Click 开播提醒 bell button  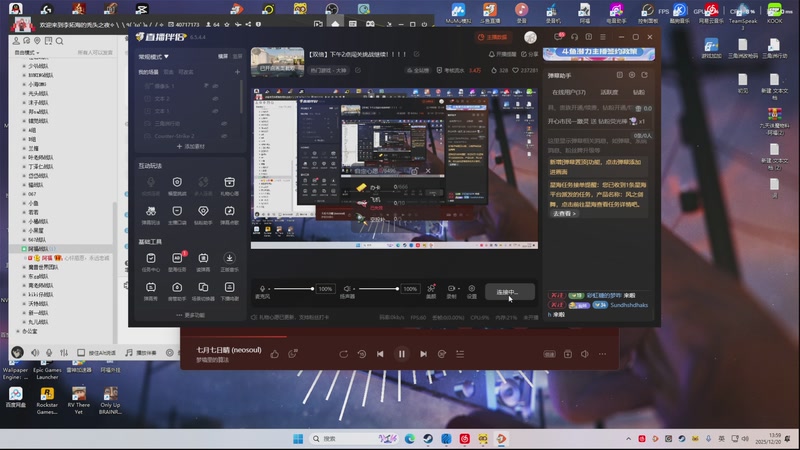pos(503,54)
